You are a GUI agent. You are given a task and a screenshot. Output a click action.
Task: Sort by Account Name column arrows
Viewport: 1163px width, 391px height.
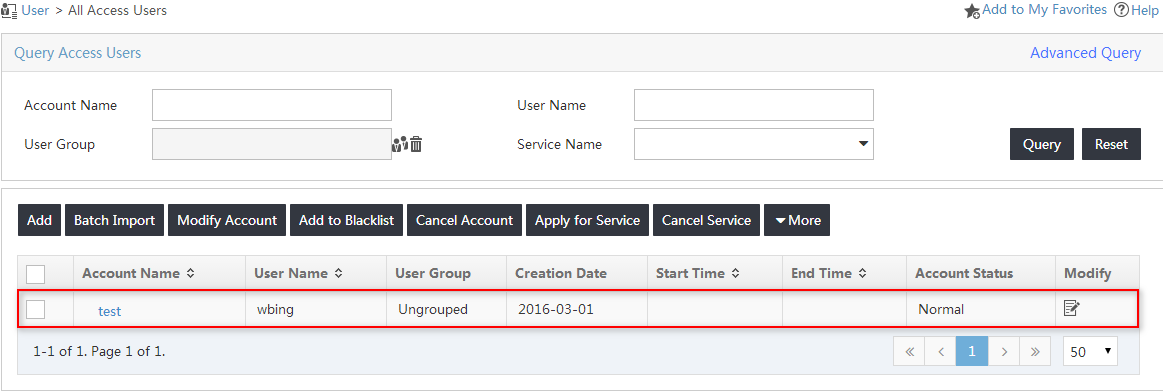point(191,273)
